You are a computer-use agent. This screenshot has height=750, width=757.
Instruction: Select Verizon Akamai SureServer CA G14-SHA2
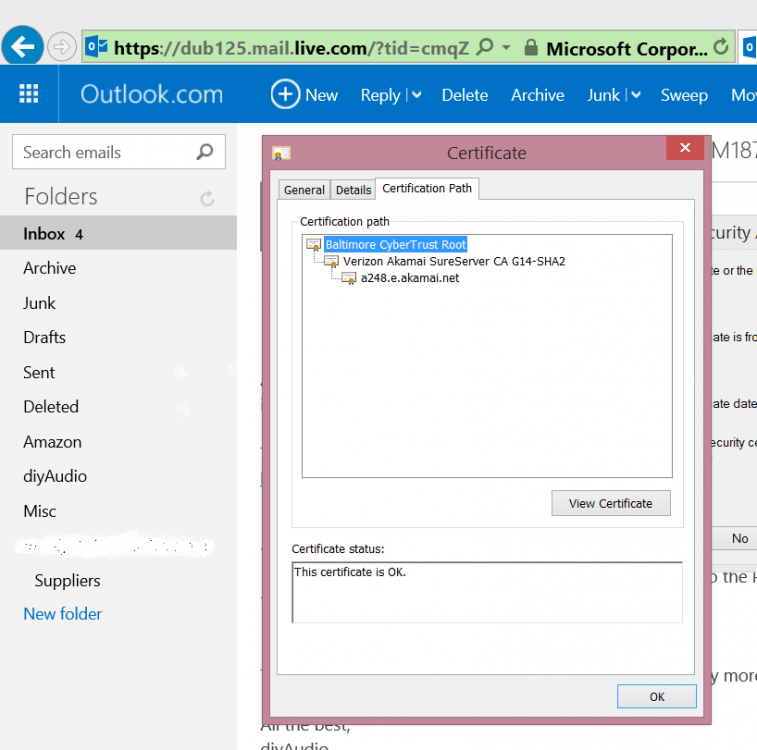(x=454, y=262)
